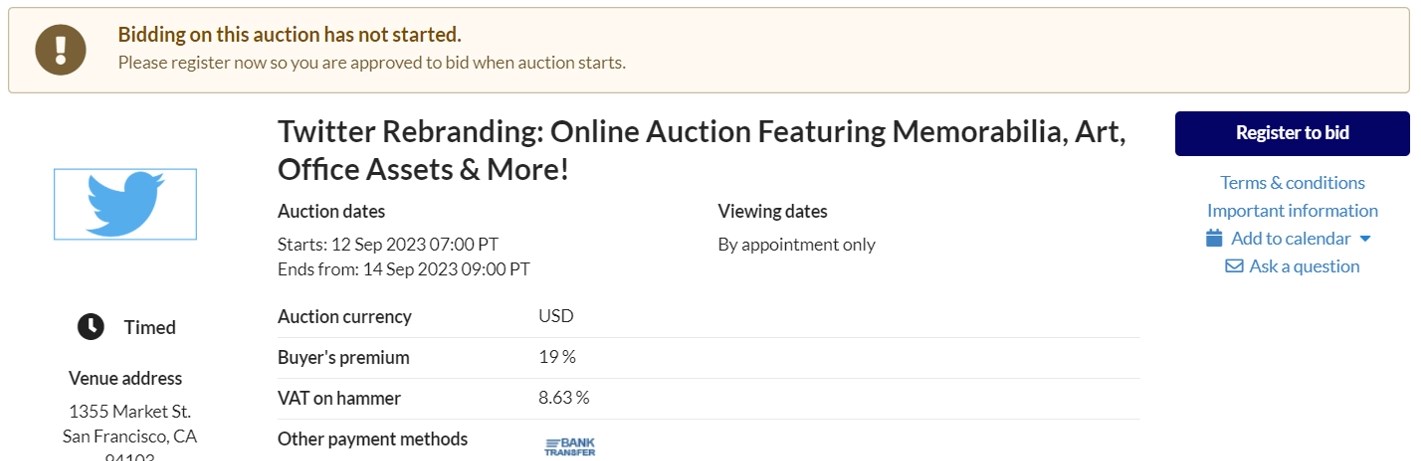Expand the Add to calendar dropdown arrow
Viewport: 1421px width, 461px height.
point(1365,239)
